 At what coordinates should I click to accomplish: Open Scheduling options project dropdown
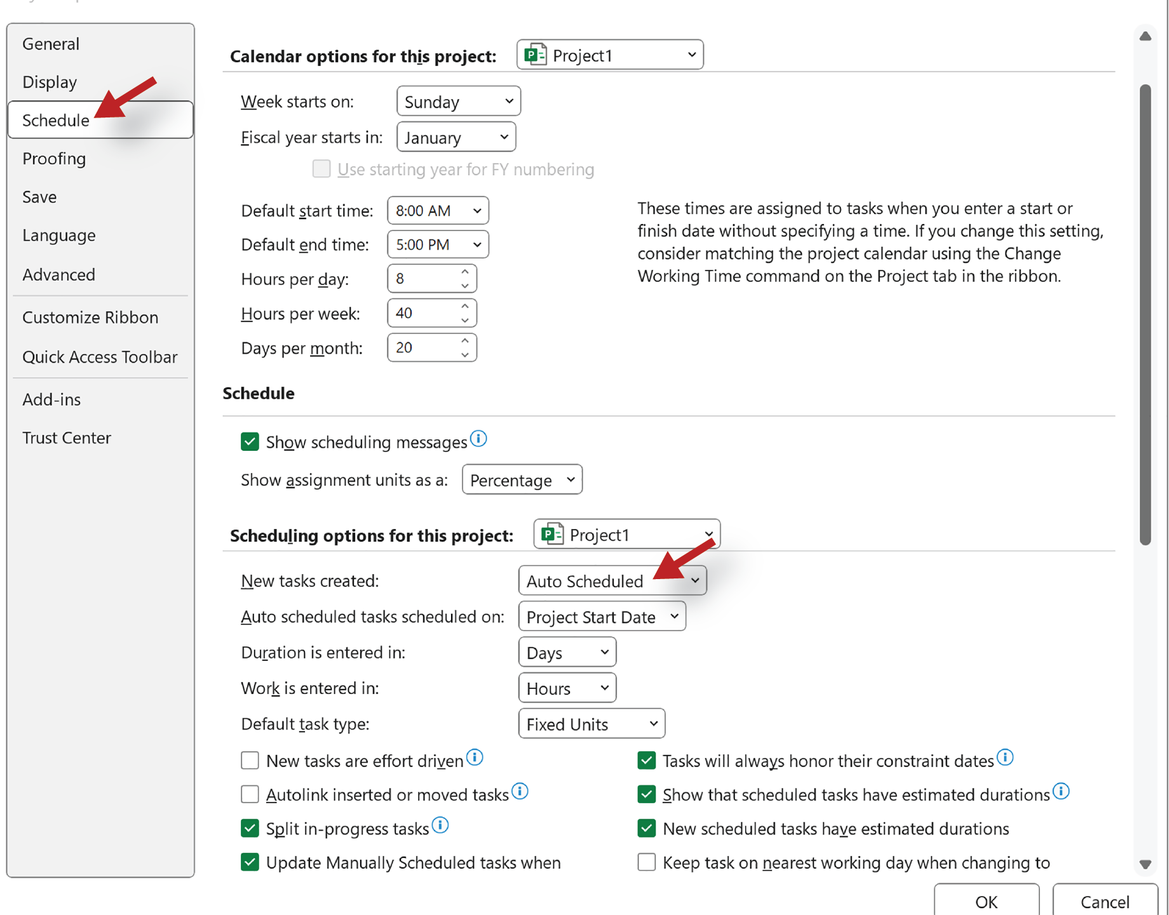[627, 535]
